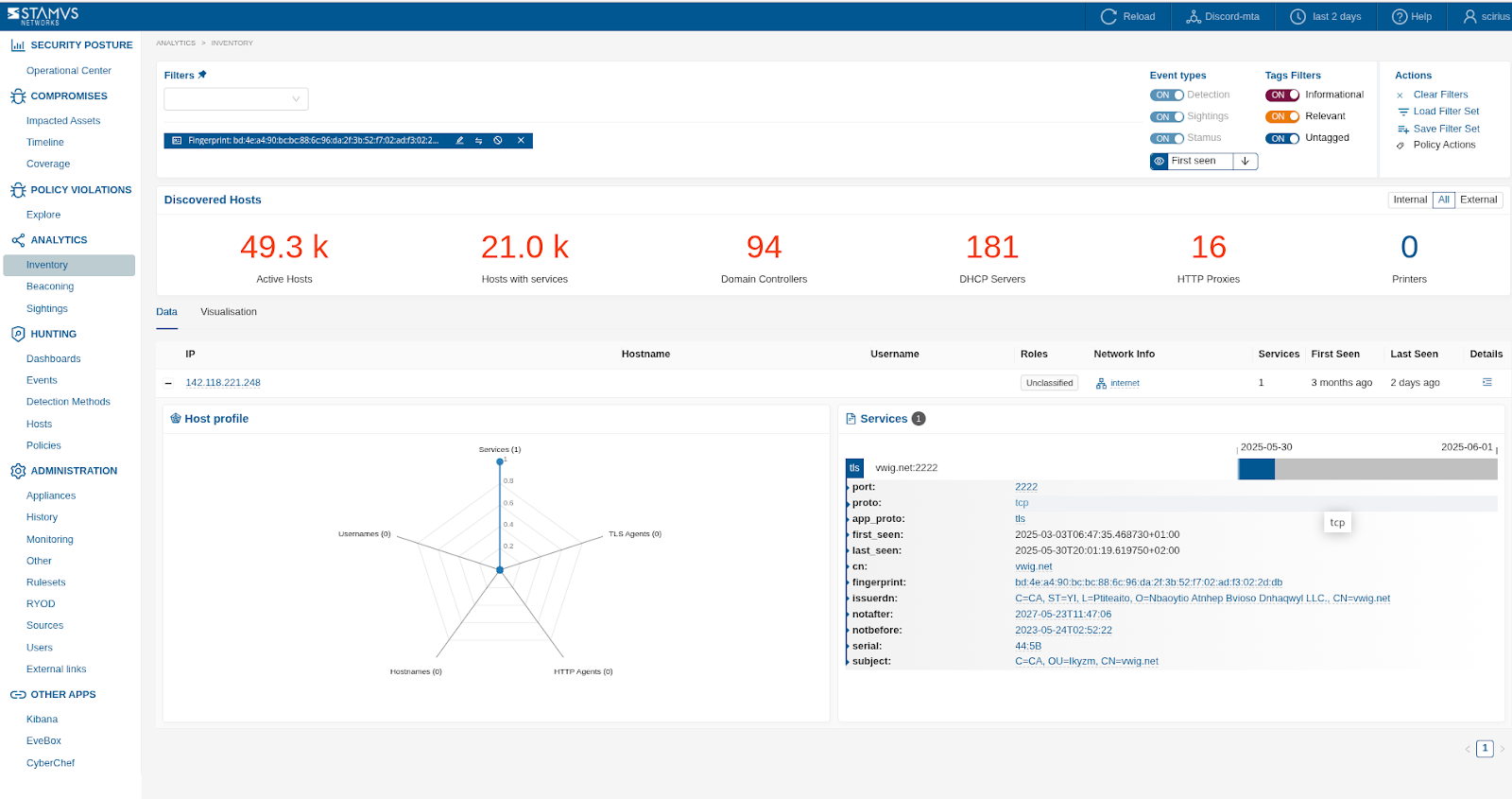Viewport: 1512px width, 799px height.
Task: Click the blue segment of the service timeline bar
Action: click(x=1256, y=469)
